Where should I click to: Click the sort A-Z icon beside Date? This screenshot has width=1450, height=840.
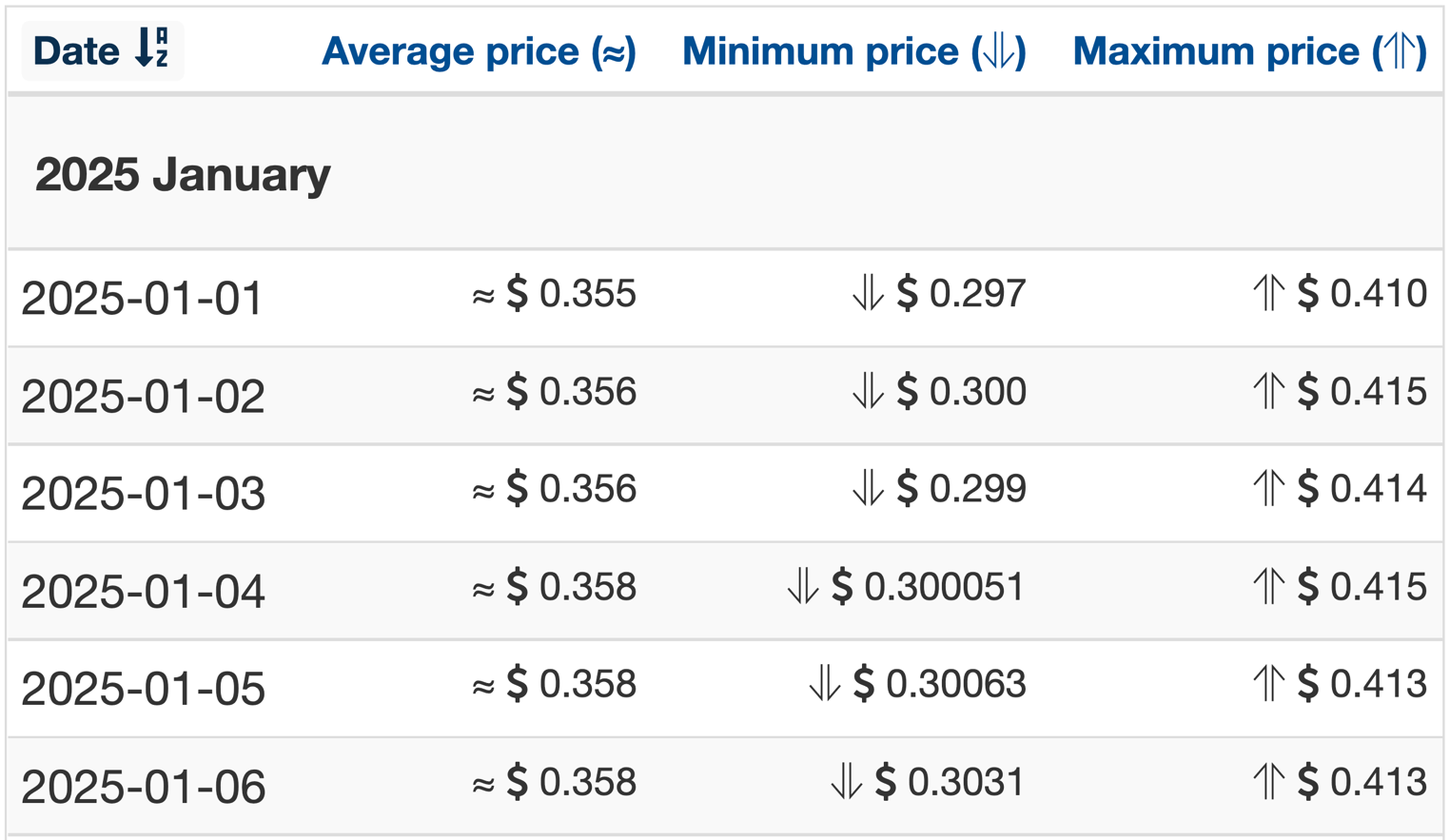tap(152, 48)
